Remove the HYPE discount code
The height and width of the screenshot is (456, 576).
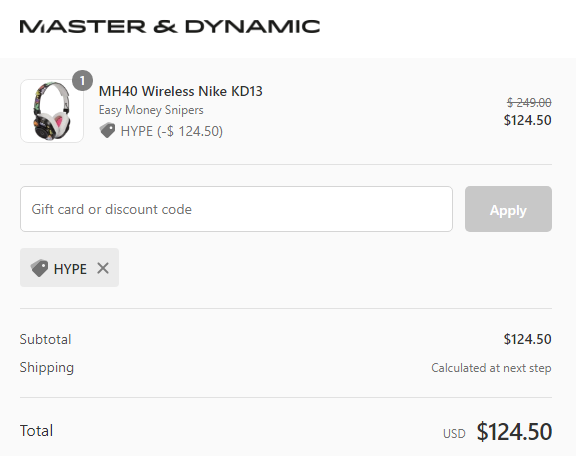(103, 268)
